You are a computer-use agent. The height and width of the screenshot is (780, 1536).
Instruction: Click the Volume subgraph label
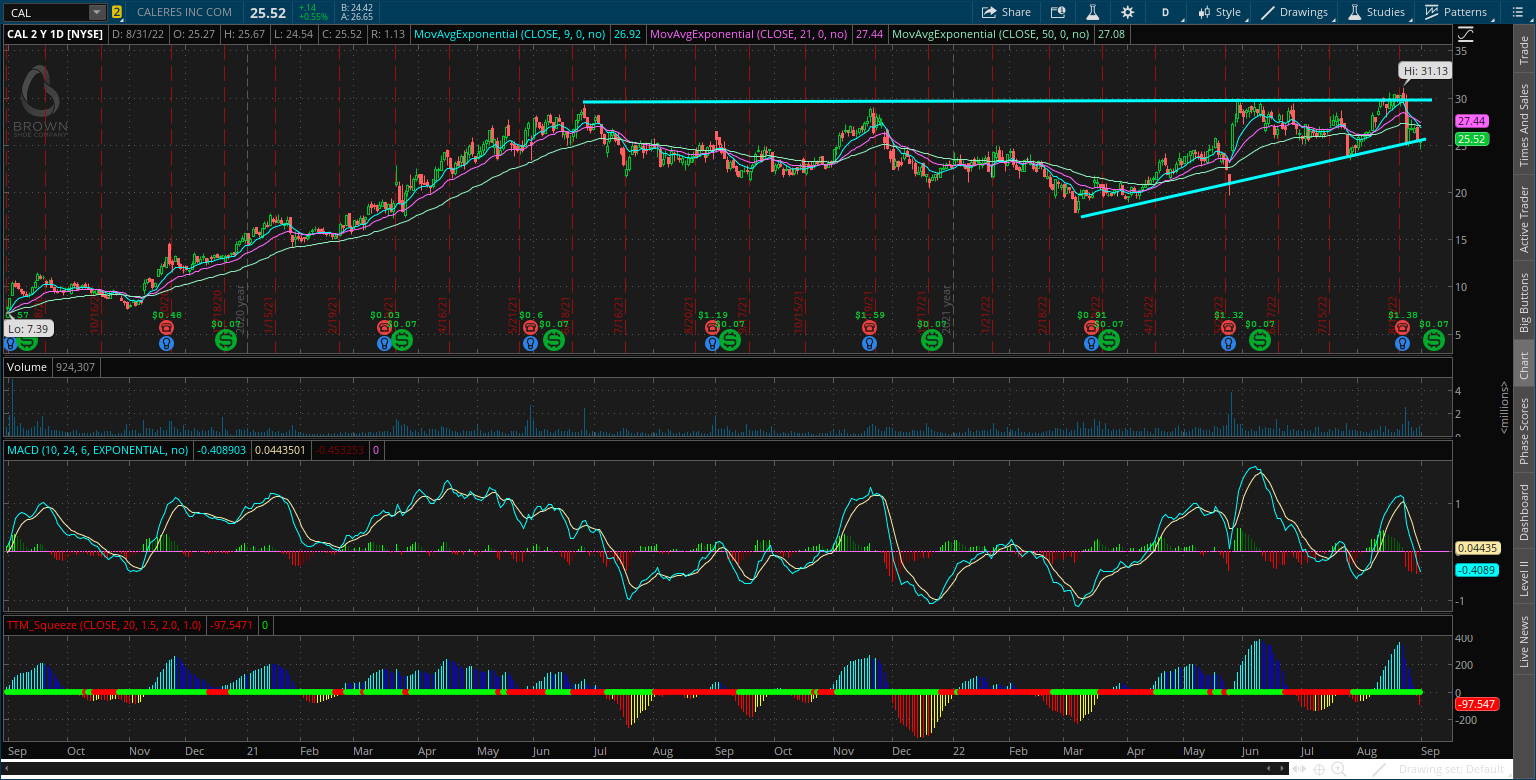[26, 367]
